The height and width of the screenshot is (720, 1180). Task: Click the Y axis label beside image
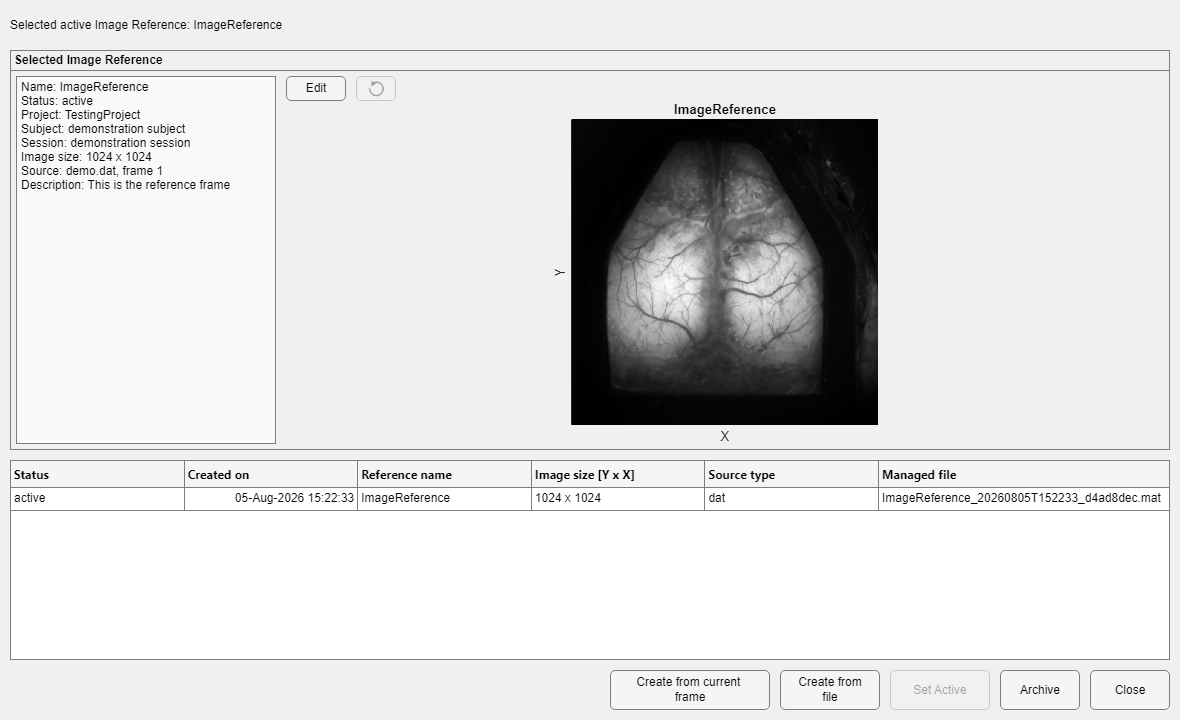(x=559, y=272)
